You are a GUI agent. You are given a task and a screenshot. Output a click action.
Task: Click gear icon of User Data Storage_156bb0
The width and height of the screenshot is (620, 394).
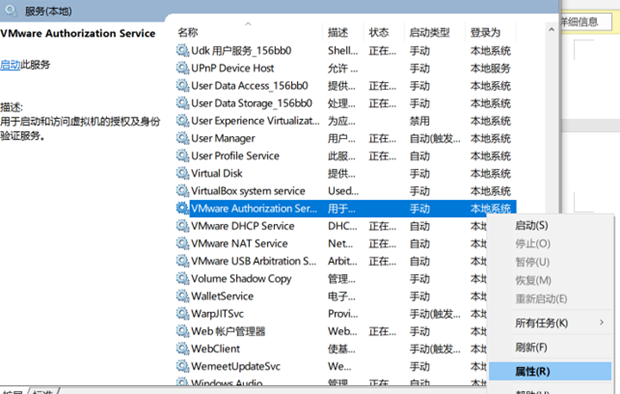(182, 103)
